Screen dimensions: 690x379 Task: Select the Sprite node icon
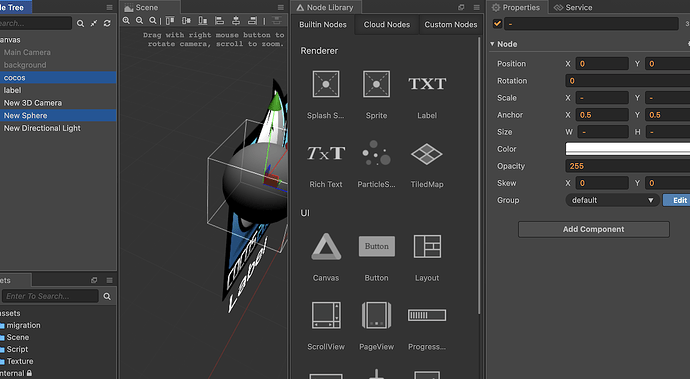pos(376,84)
